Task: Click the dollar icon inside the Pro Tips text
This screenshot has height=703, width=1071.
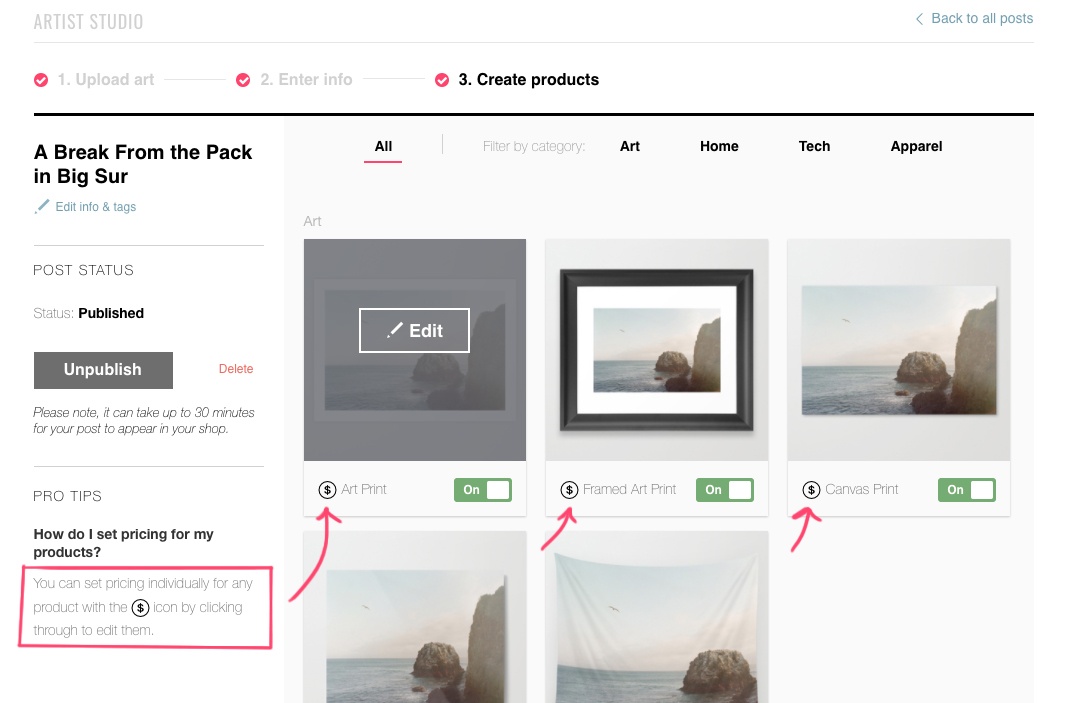Action: [140, 607]
